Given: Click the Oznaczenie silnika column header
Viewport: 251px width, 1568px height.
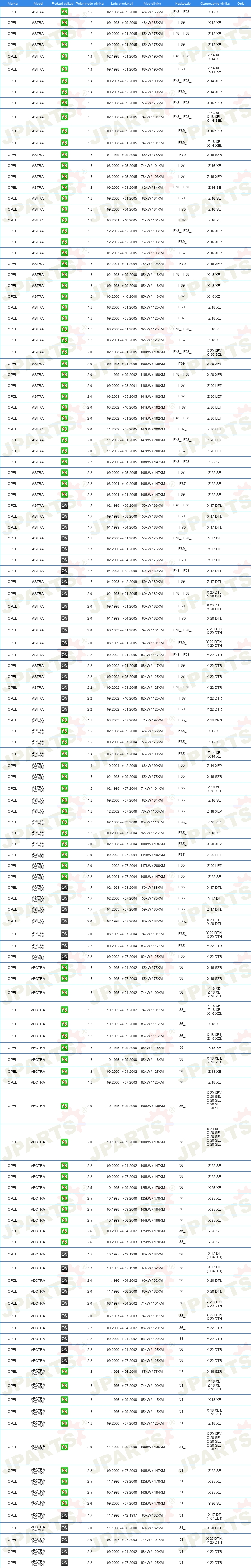Looking at the screenshot, I should pyautogui.click(x=214, y=3).
